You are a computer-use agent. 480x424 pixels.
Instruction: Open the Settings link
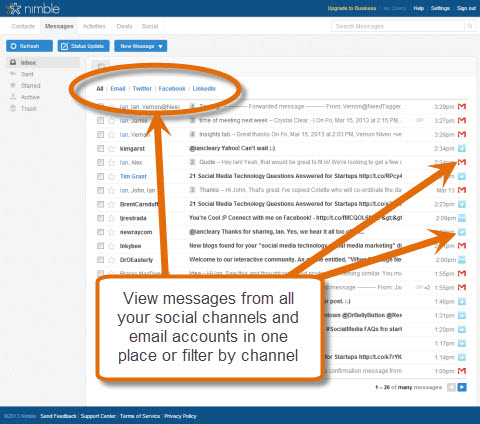[x=440, y=8]
